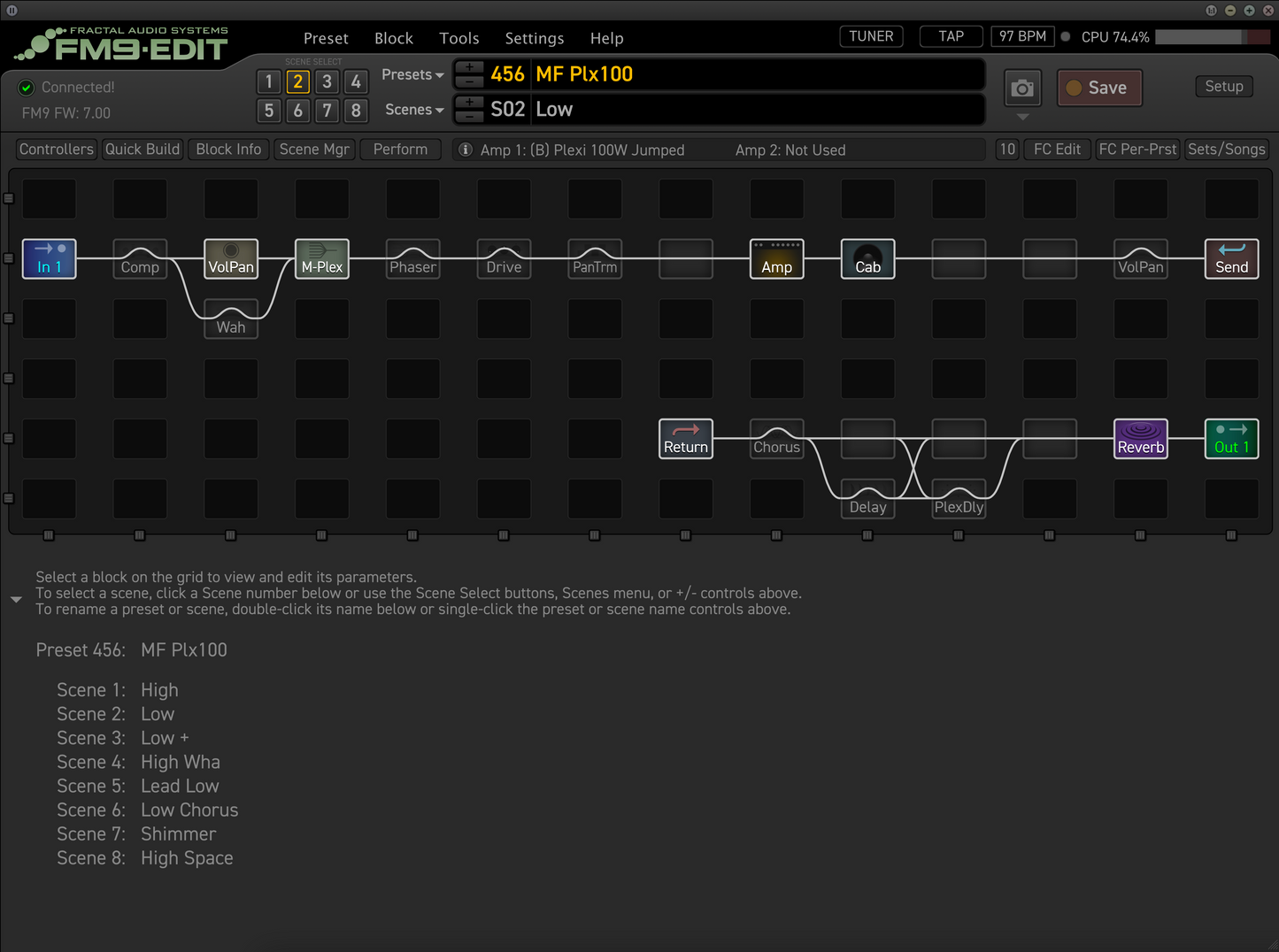The height and width of the screenshot is (952, 1279).
Task: Open the Tools menu
Action: click(459, 38)
